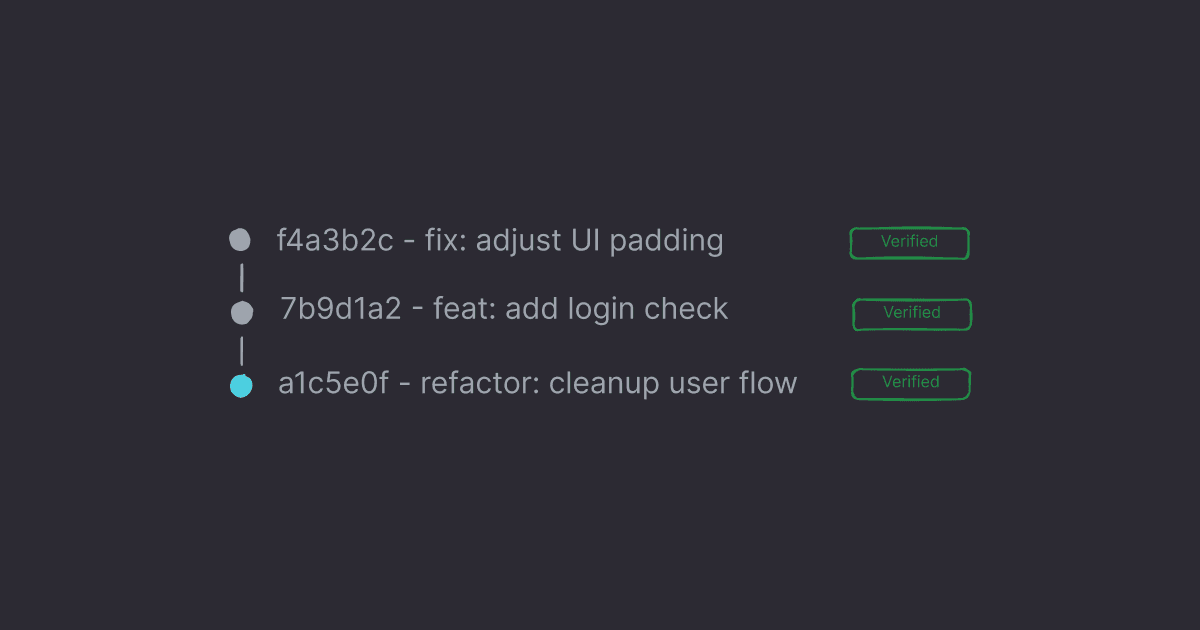
Task: Click the "feat:" prefix in the second commit
Action: pos(465,310)
